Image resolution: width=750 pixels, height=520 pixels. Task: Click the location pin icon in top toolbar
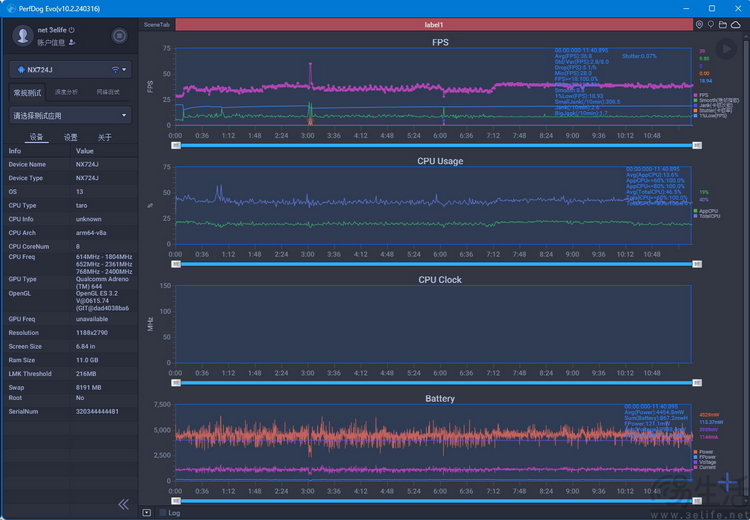(699, 24)
